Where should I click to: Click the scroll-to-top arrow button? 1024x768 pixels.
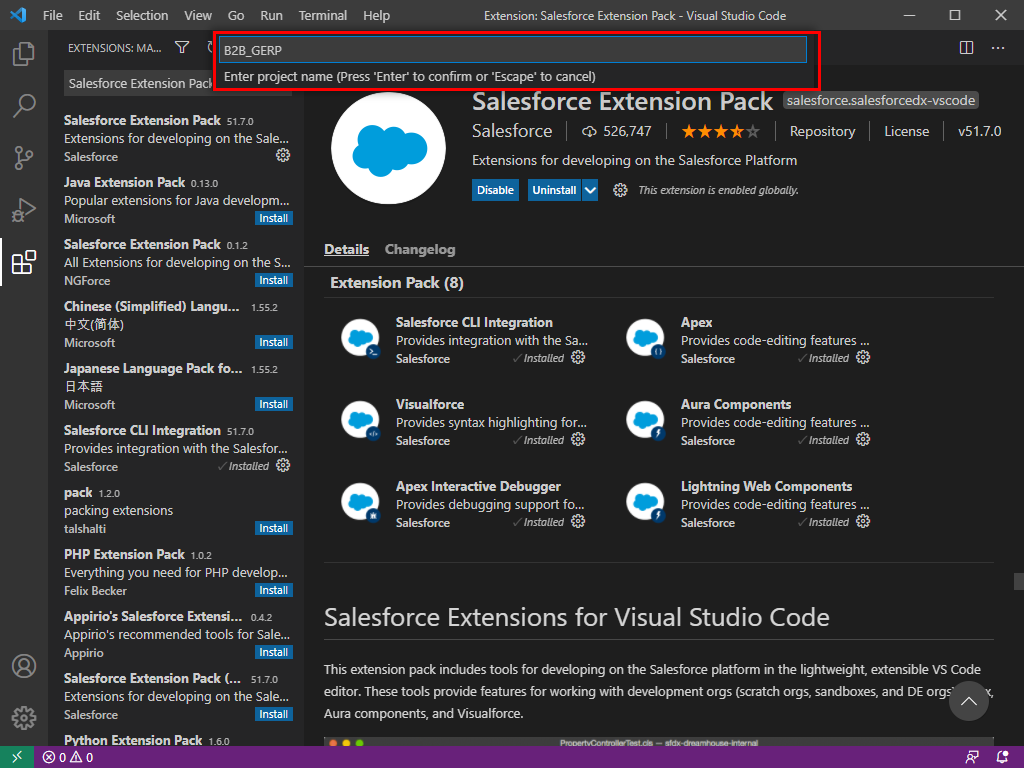pos(968,701)
